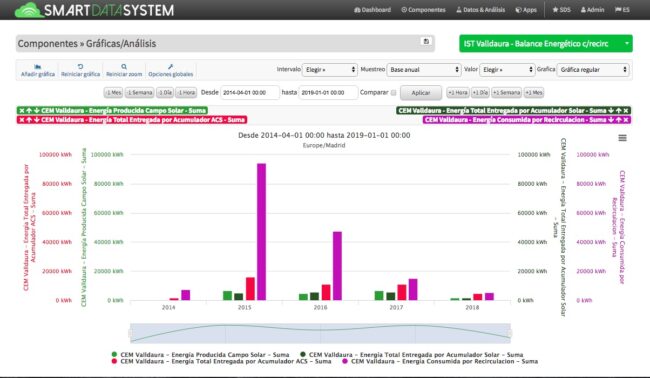650x378 pixels.
Task: Toggle the Comparar checkbox
Action: click(x=393, y=93)
